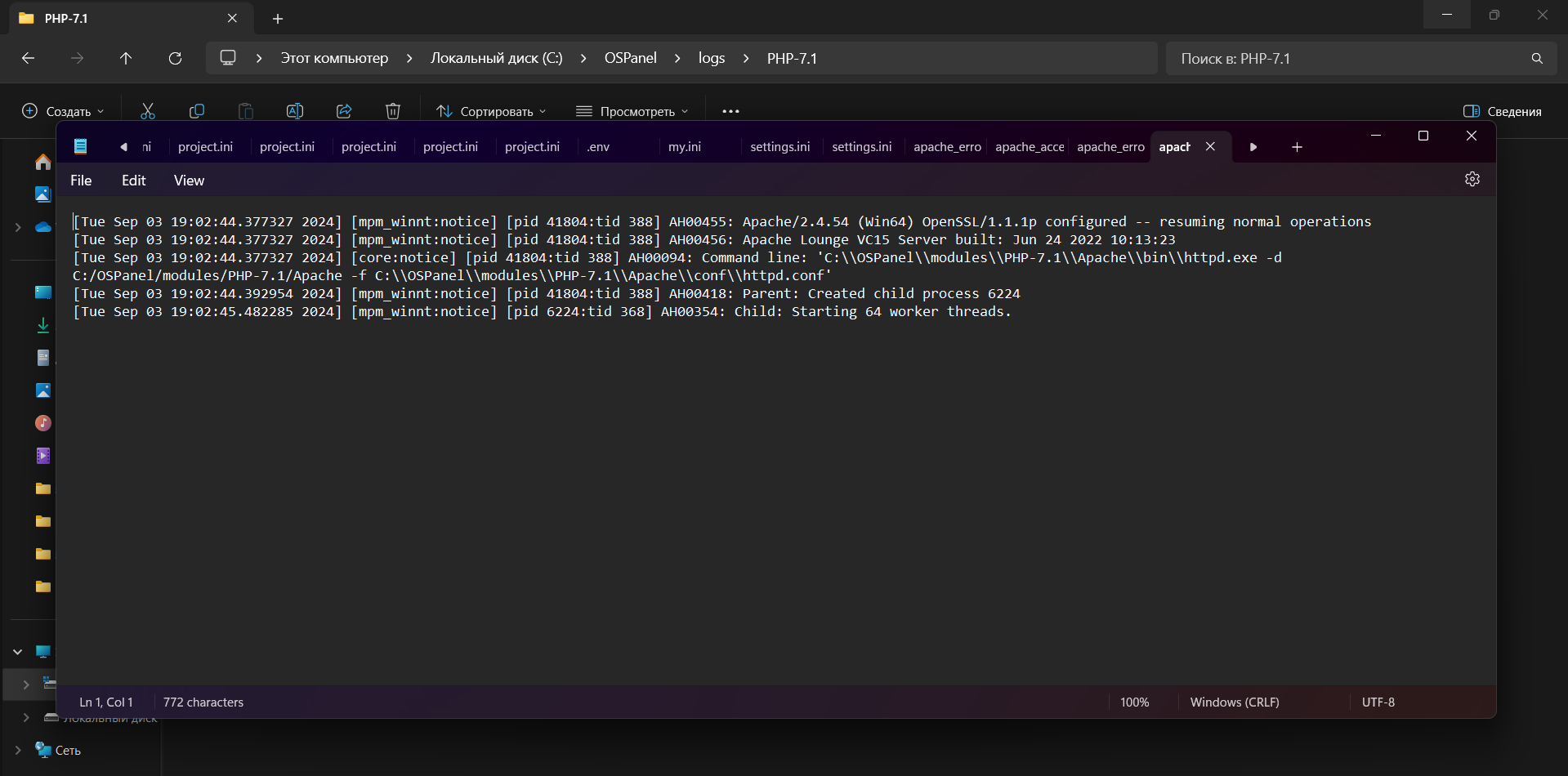Click the Rename icon in Explorer toolbar
The width and height of the screenshot is (1568, 776).
[295, 111]
